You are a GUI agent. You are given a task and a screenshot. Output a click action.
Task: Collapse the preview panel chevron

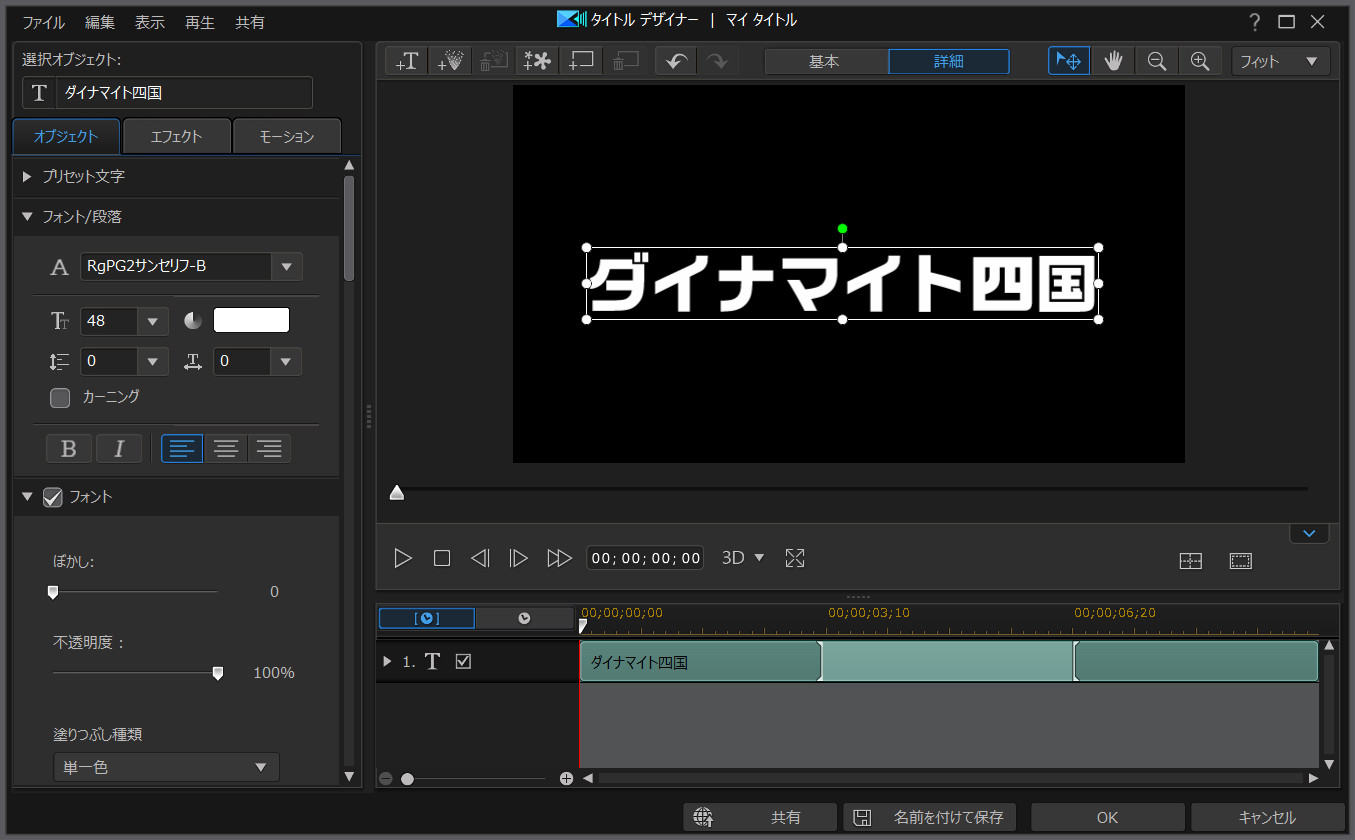click(1309, 534)
